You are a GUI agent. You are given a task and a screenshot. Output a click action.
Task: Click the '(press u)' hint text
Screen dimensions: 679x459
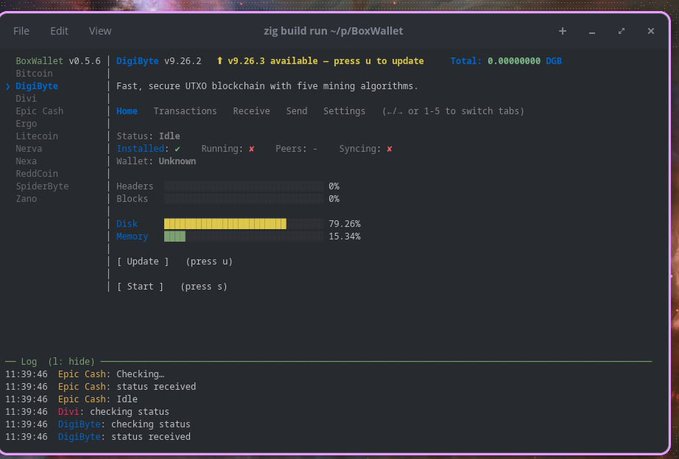(209, 262)
